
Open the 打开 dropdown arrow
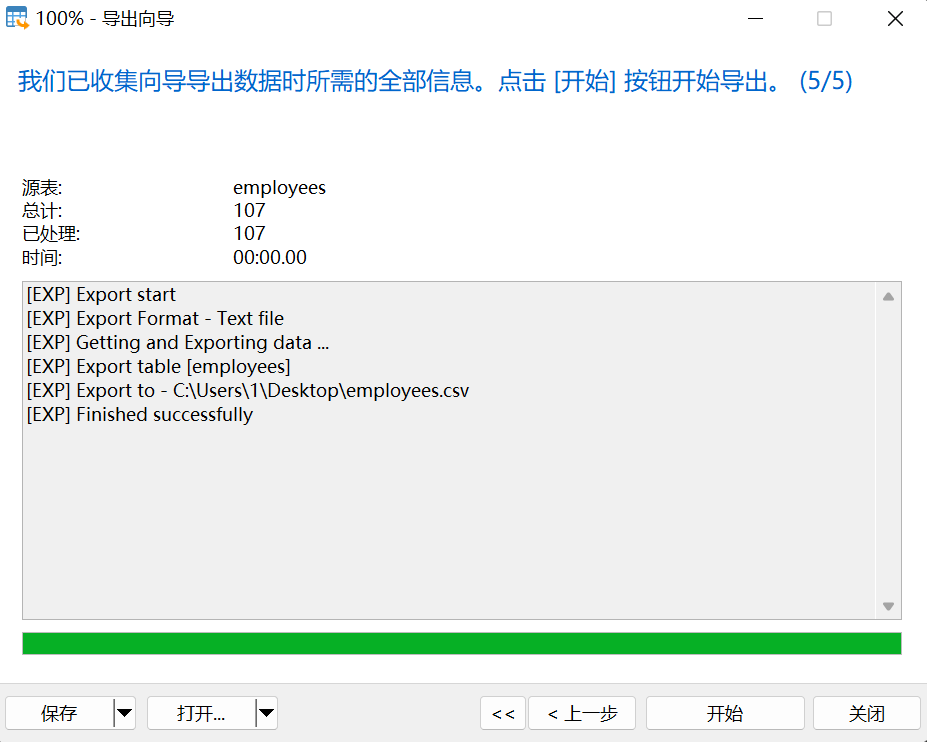(x=266, y=713)
